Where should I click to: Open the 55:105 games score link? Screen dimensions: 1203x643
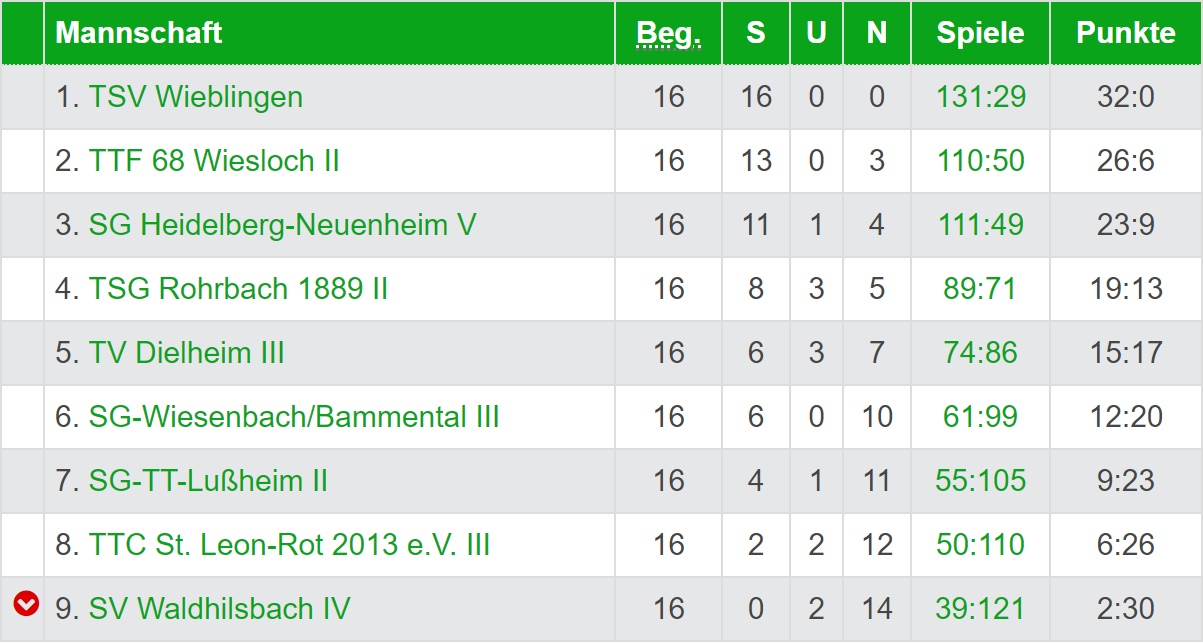(980, 481)
